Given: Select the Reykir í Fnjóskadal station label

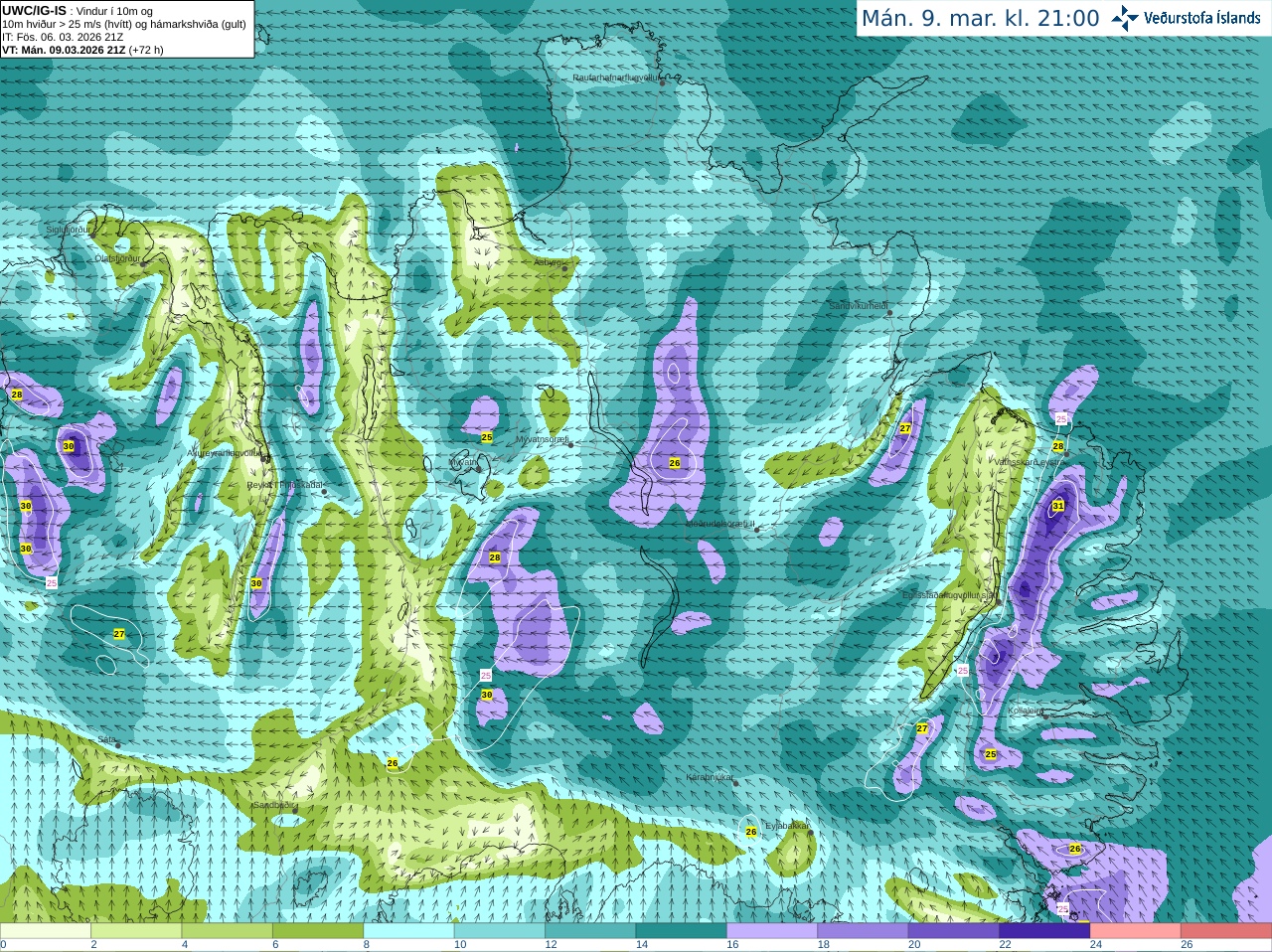Looking at the screenshot, I should pyautogui.click(x=285, y=485).
